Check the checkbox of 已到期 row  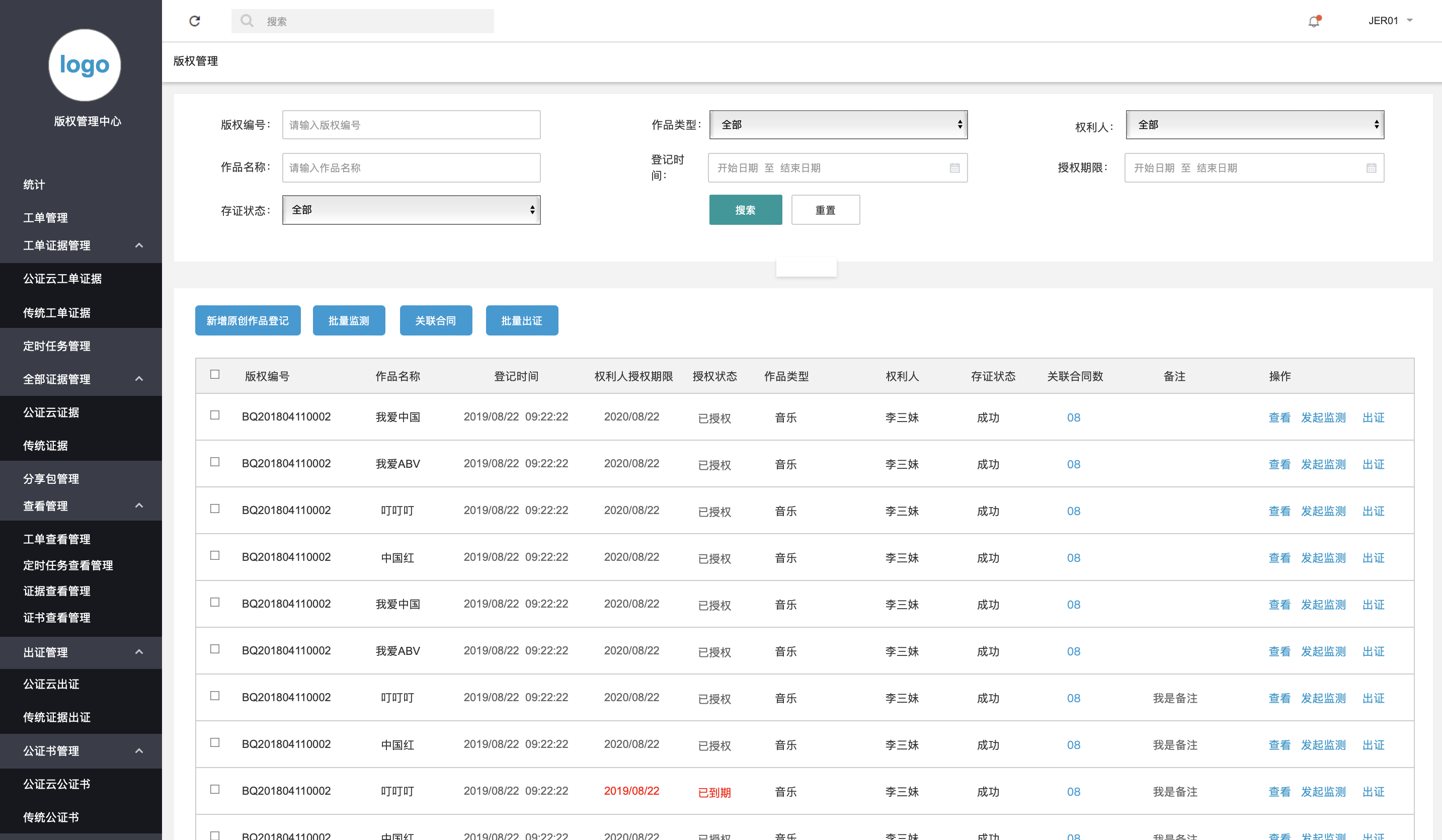point(214,789)
